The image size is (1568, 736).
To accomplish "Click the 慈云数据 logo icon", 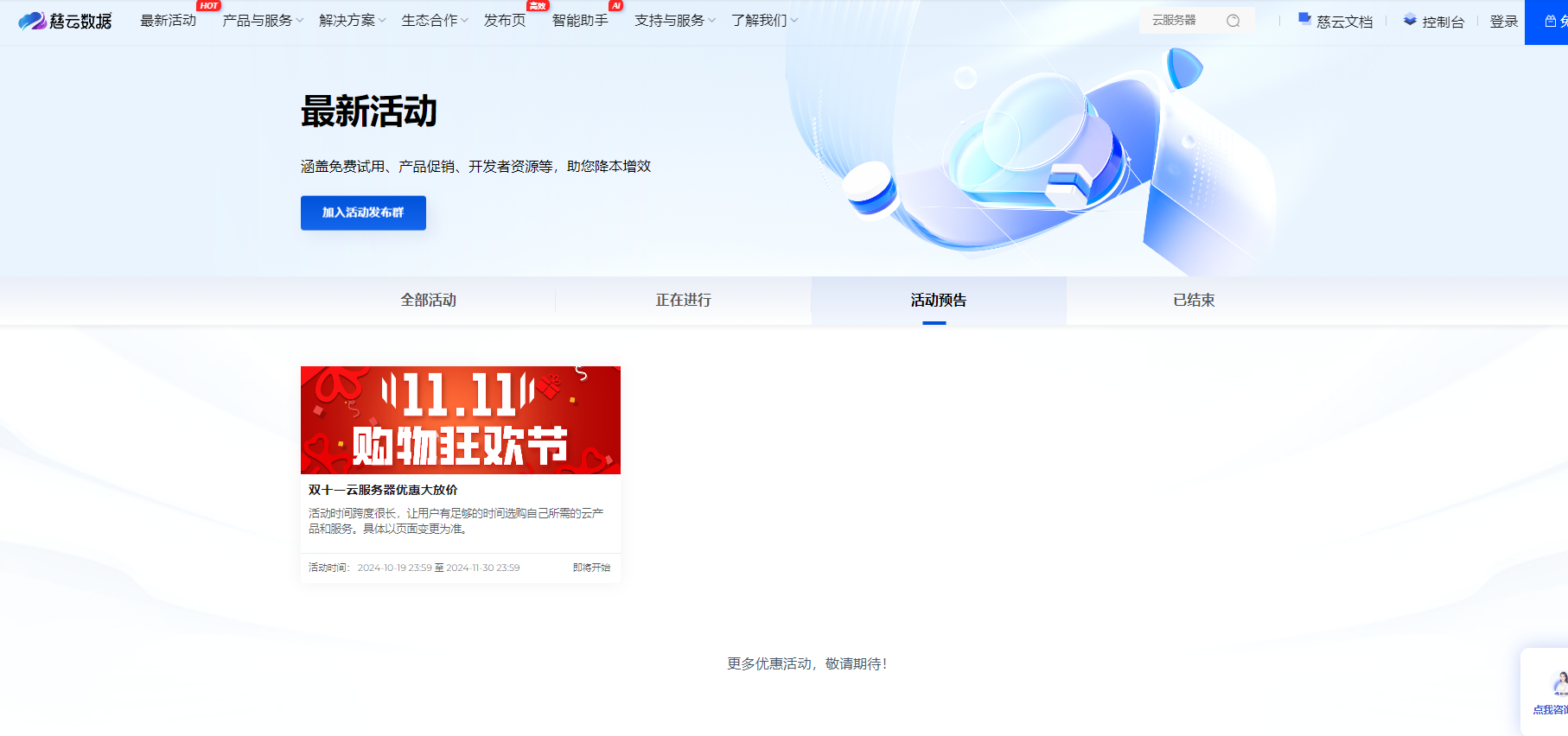I will click(x=33, y=21).
